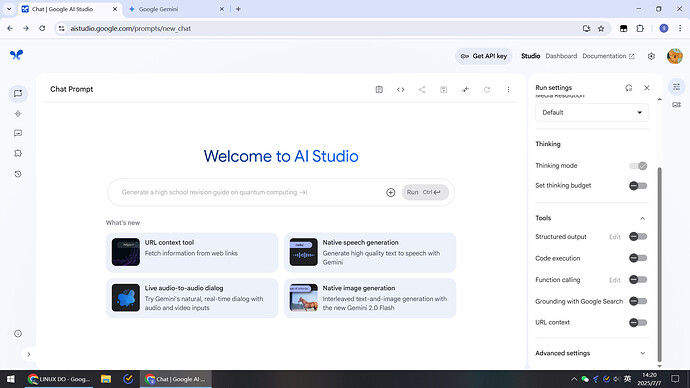Reset run settings to default icon

click(x=628, y=88)
